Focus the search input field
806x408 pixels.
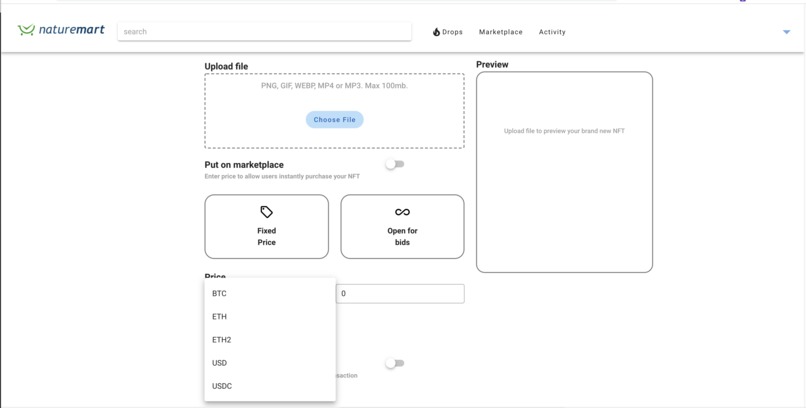coord(264,31)
